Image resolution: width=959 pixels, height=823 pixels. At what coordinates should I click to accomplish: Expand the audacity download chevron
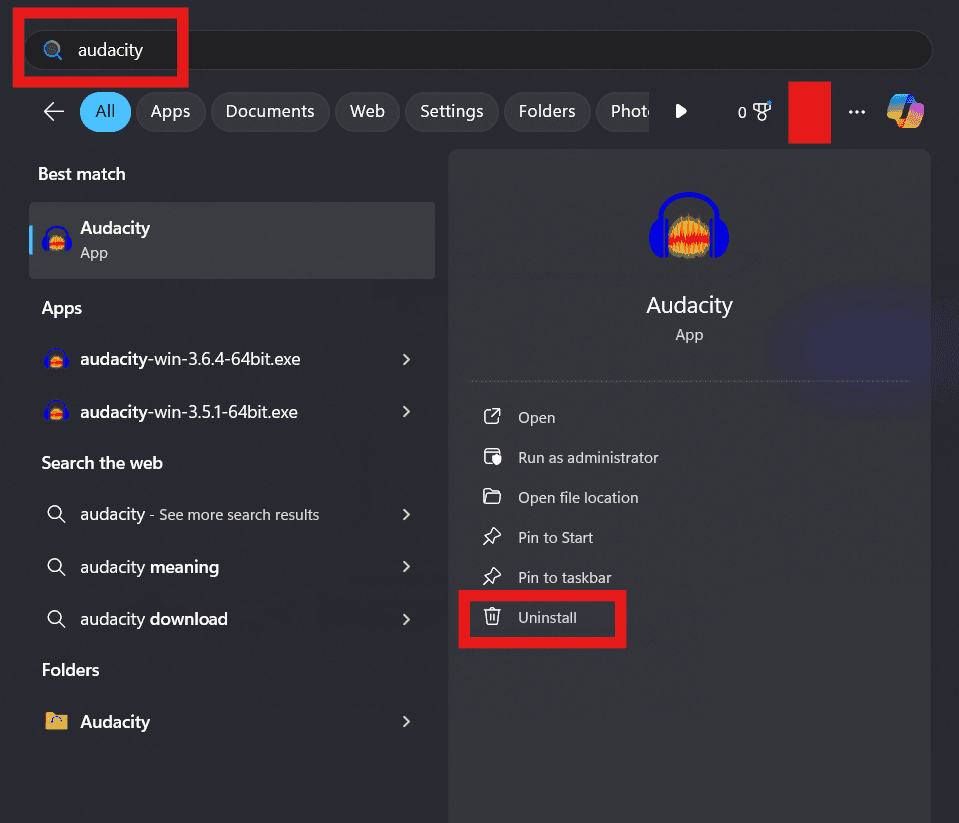pyautogui.click(x=406, y=619)
